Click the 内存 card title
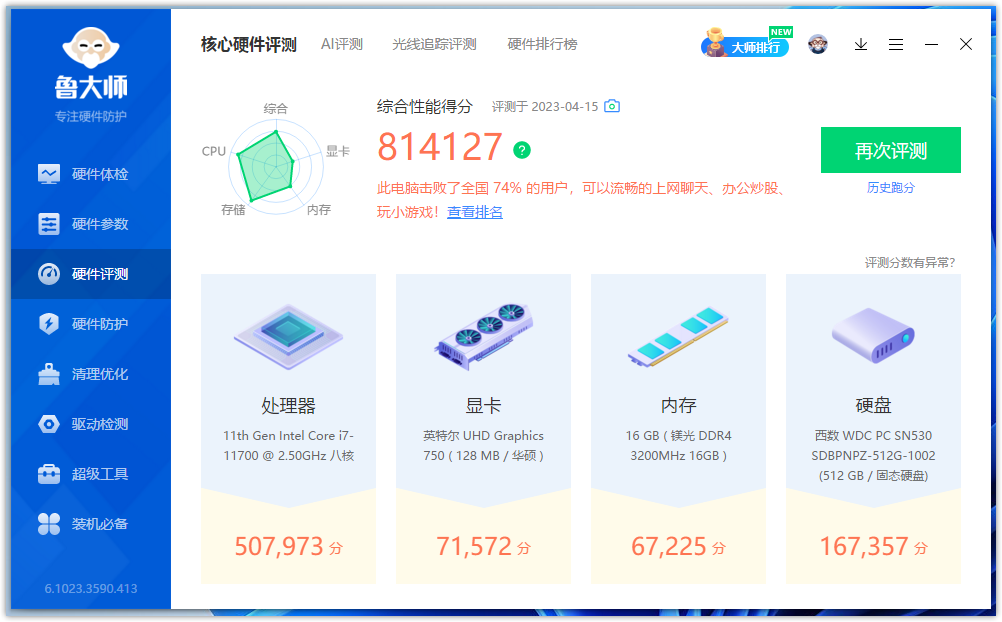 (x=678, y=405)
